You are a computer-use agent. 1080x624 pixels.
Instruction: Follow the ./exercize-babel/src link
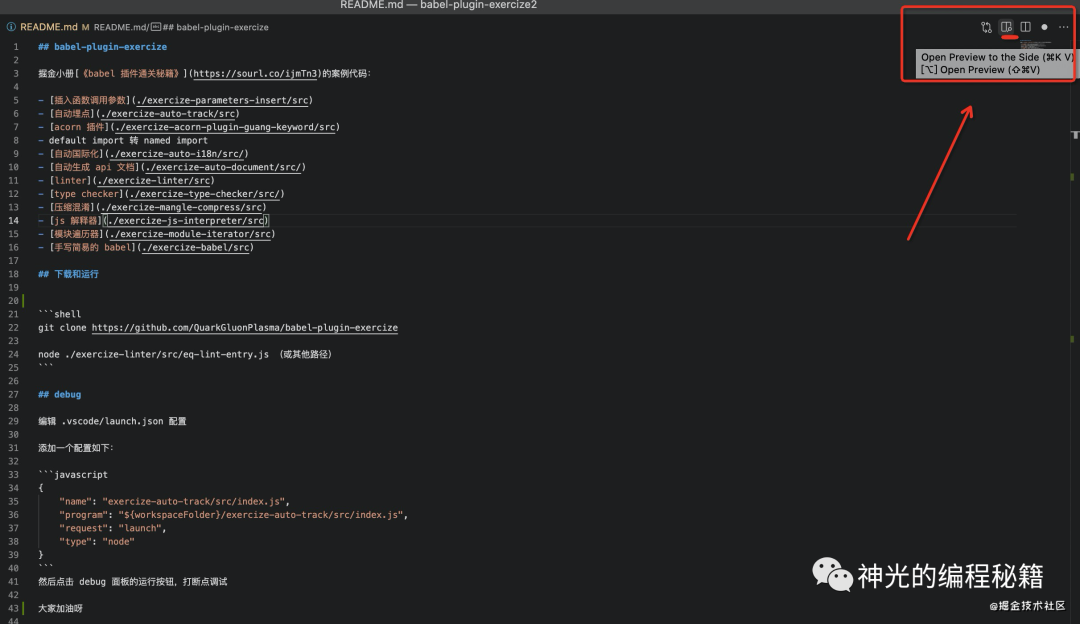[195, 247]
